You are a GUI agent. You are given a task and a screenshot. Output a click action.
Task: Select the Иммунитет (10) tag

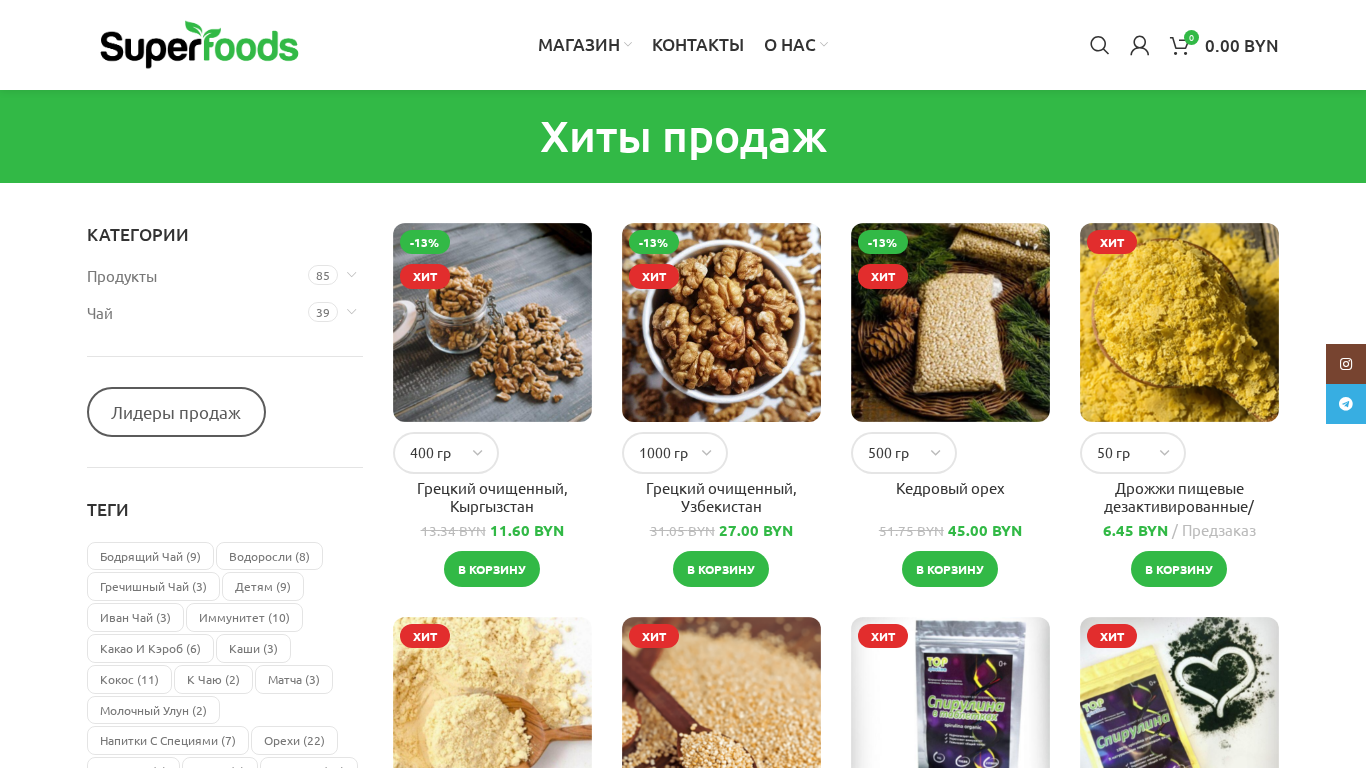click(244, 618)
